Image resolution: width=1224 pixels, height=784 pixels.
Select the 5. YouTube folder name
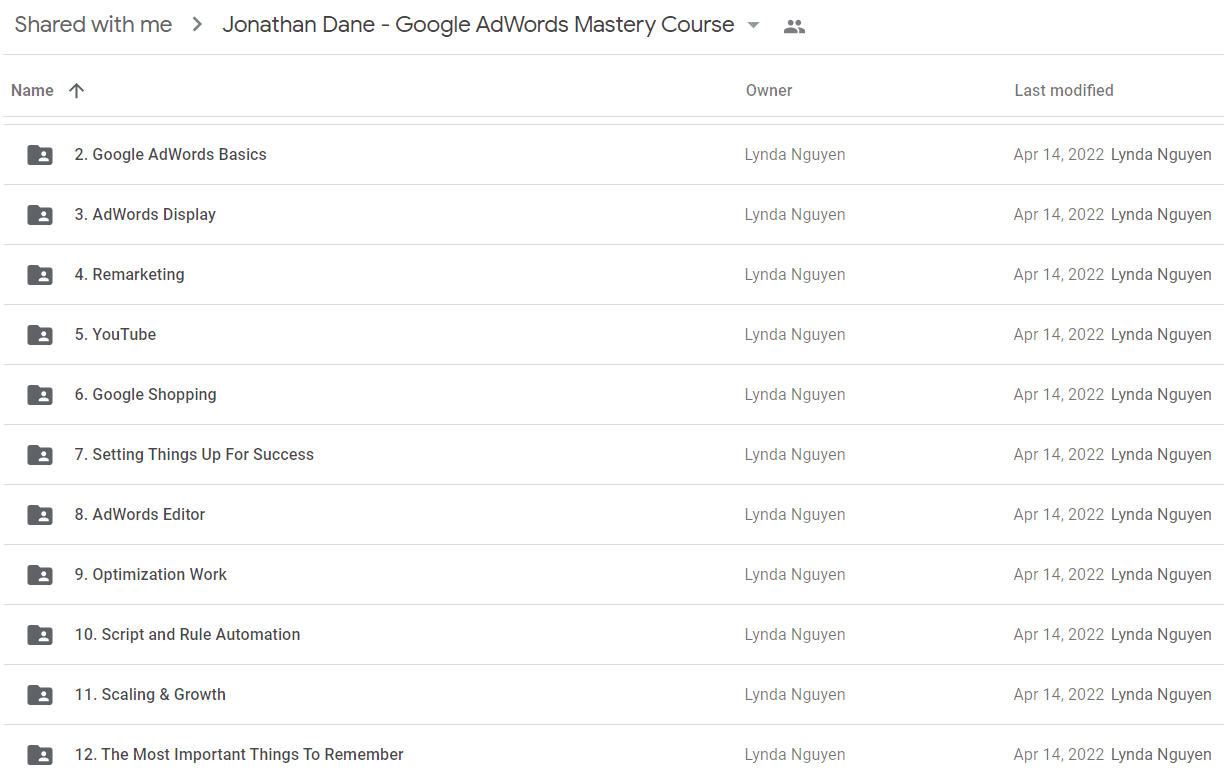pos(116,334)
